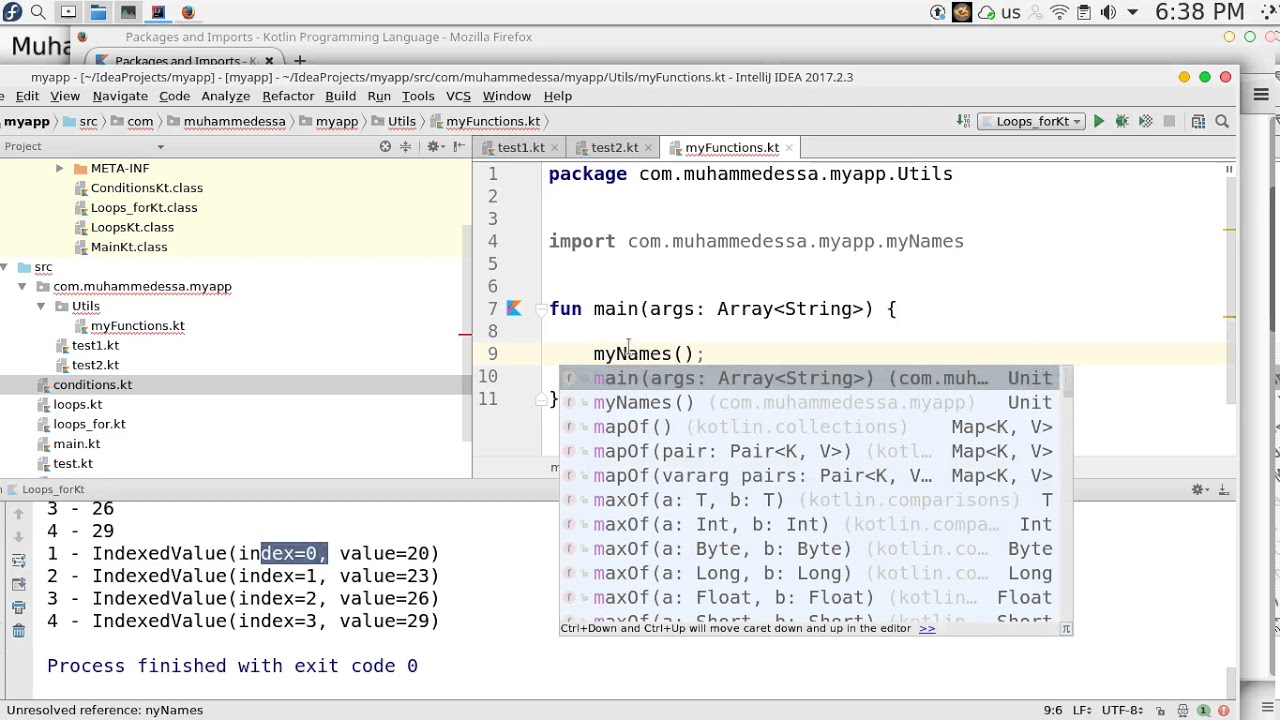This screenshot has width=1280, height=720.
Task: Open Run panel gear settings
Action: coord(1198,489)
